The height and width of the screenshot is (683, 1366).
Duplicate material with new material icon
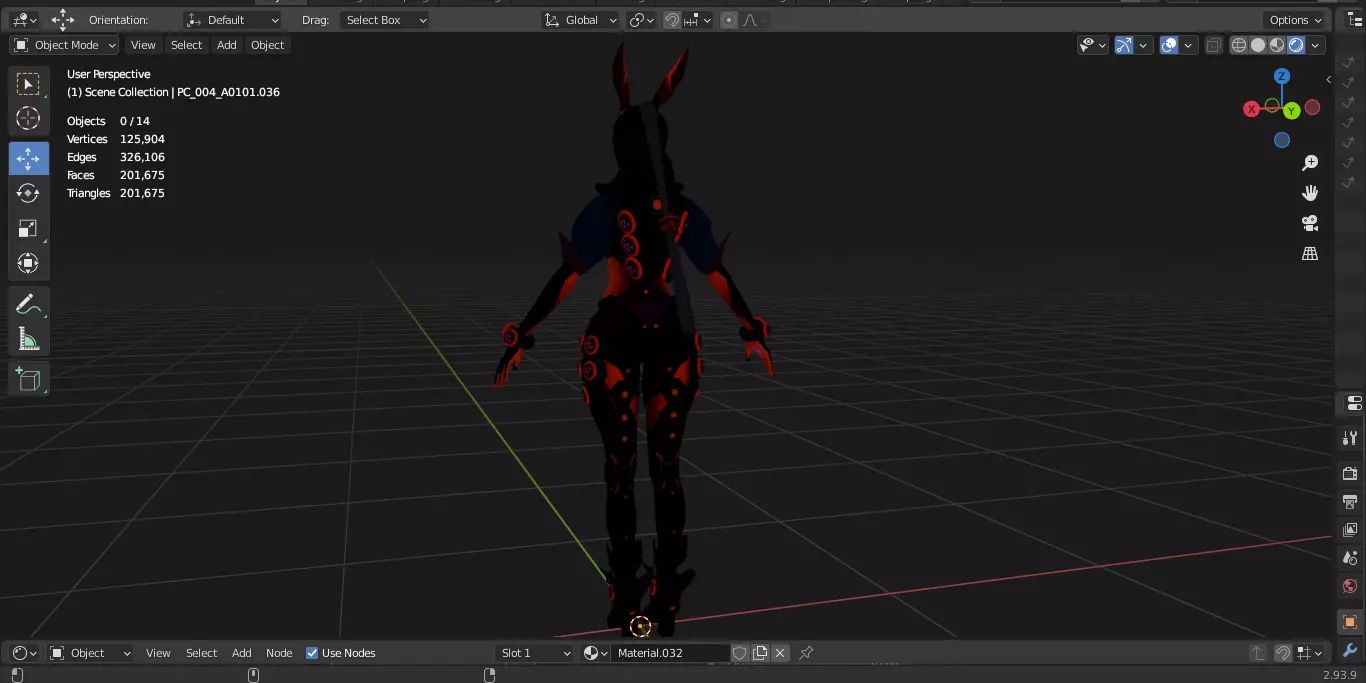click(x=760, y=653)
